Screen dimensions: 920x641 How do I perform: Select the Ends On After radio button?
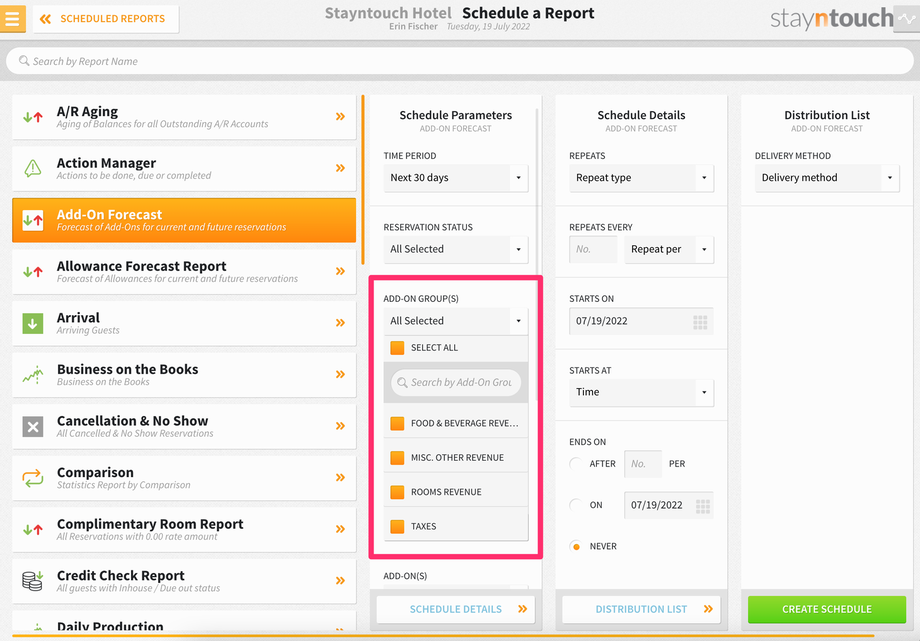click(x=576, y=464)
